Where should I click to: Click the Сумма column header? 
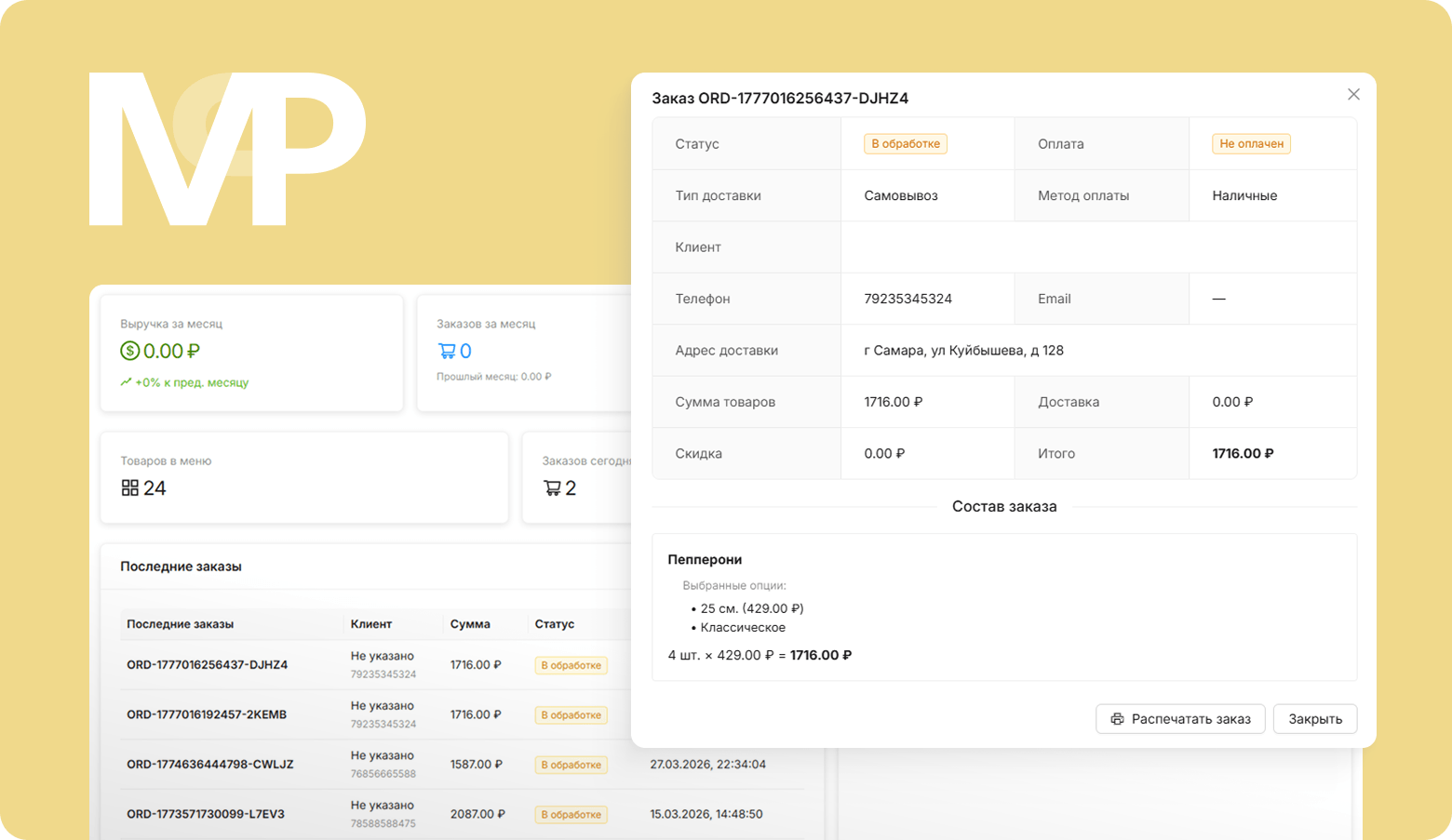tap(470, 624)
